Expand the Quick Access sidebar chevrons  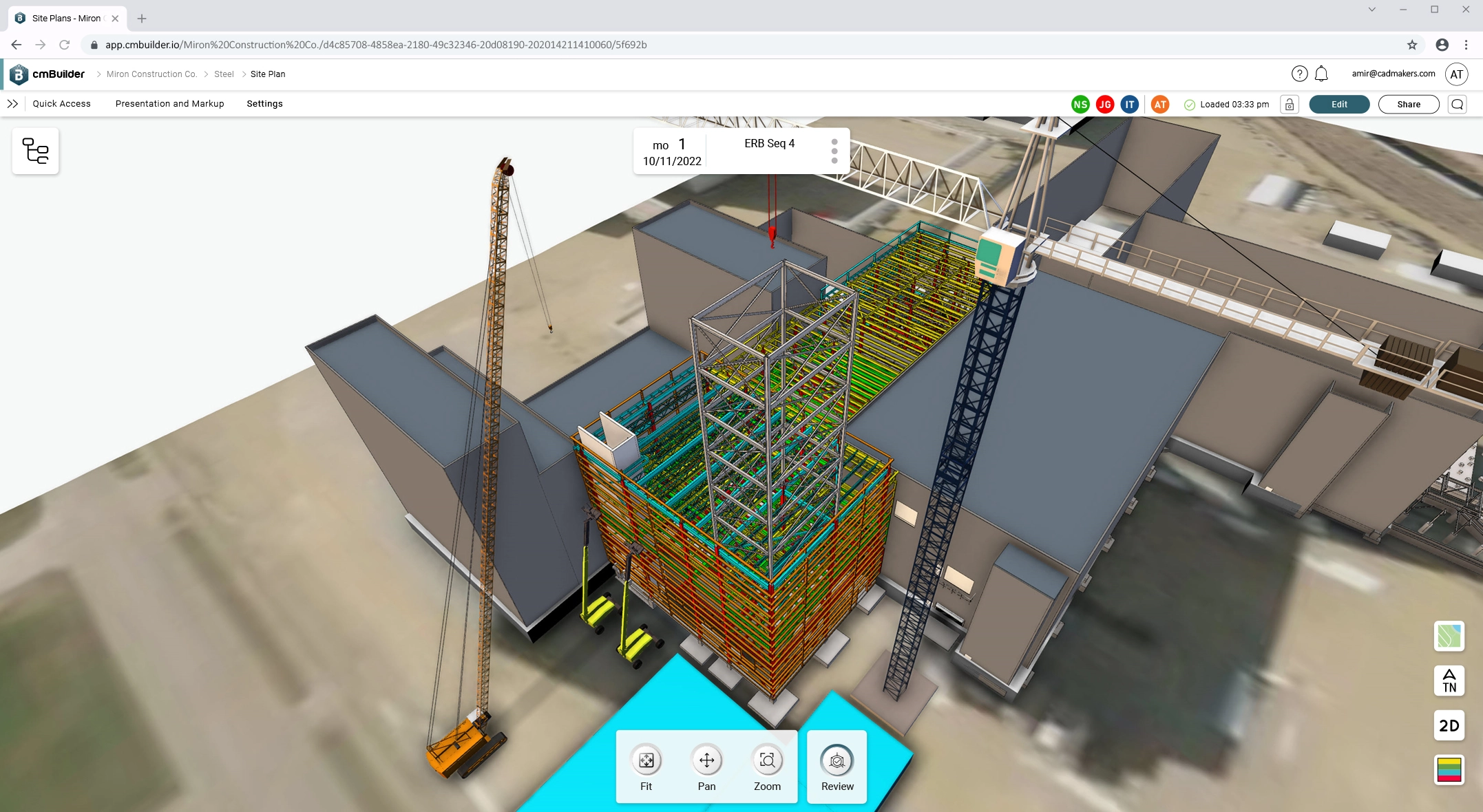[13, 104]
